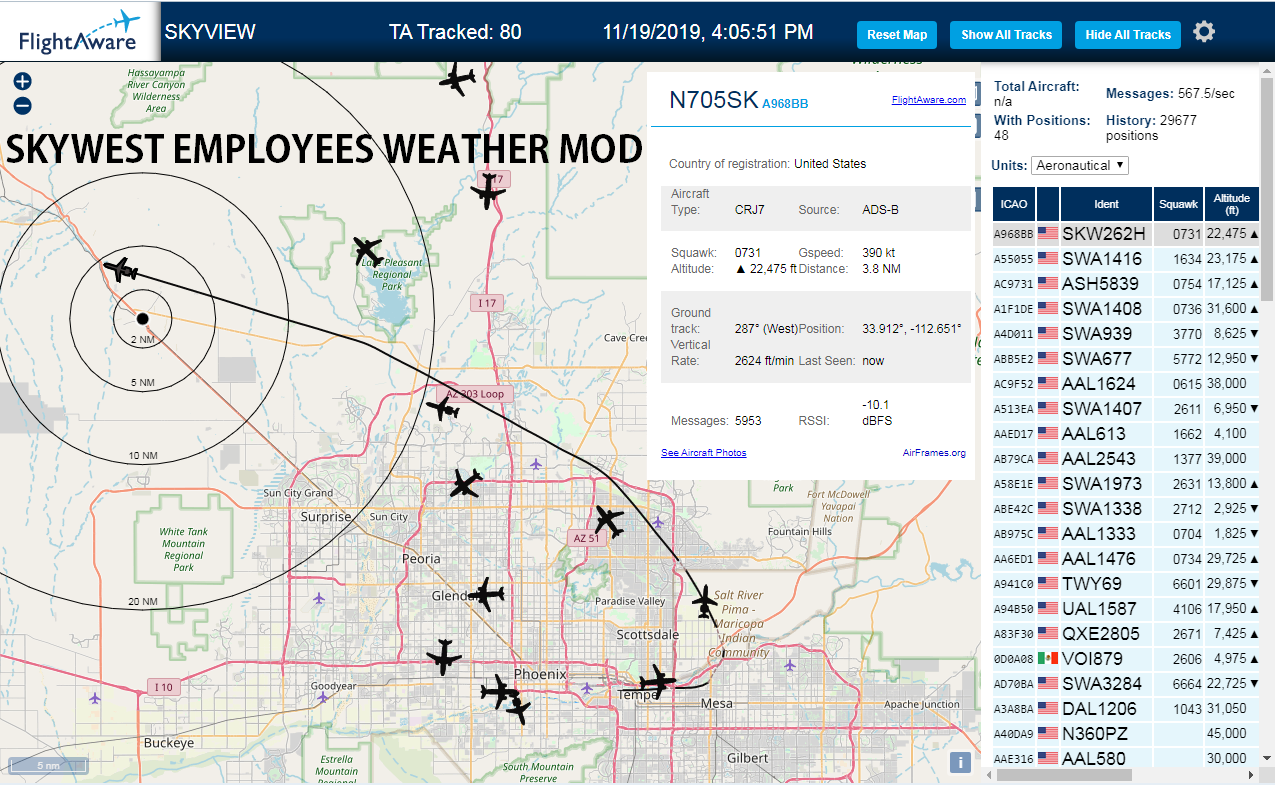Select the SWA677 table row
This screenshot has height=785, width=1275.
[1127, 359]
